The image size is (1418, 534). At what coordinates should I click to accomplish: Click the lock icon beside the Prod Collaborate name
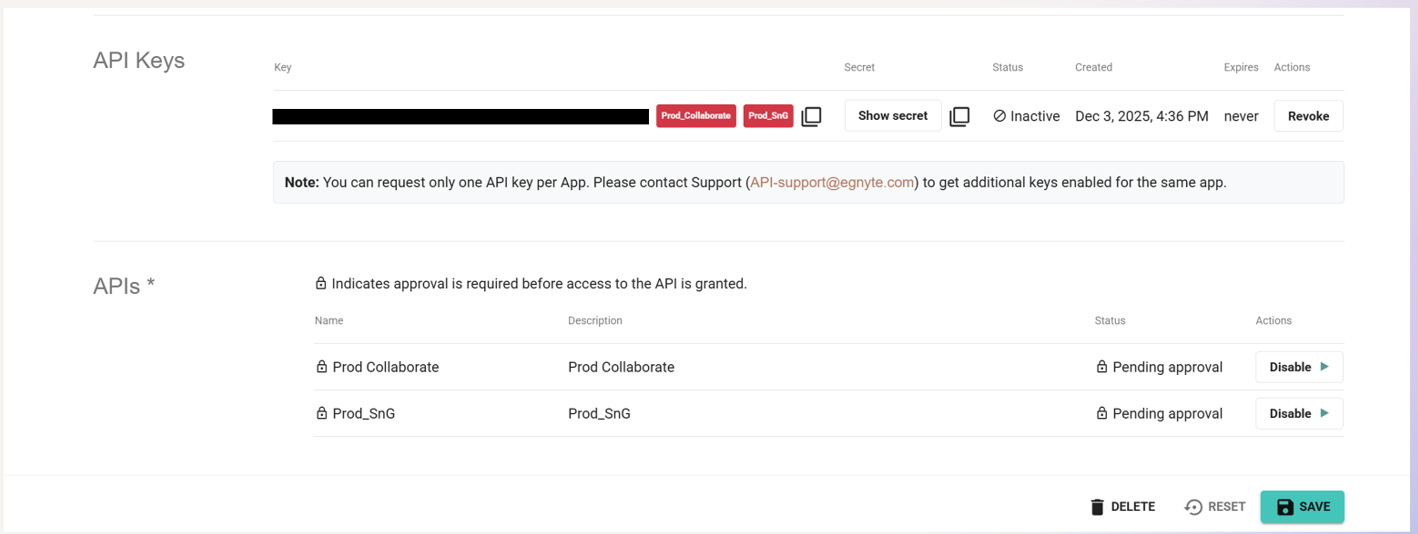[322, 367]
